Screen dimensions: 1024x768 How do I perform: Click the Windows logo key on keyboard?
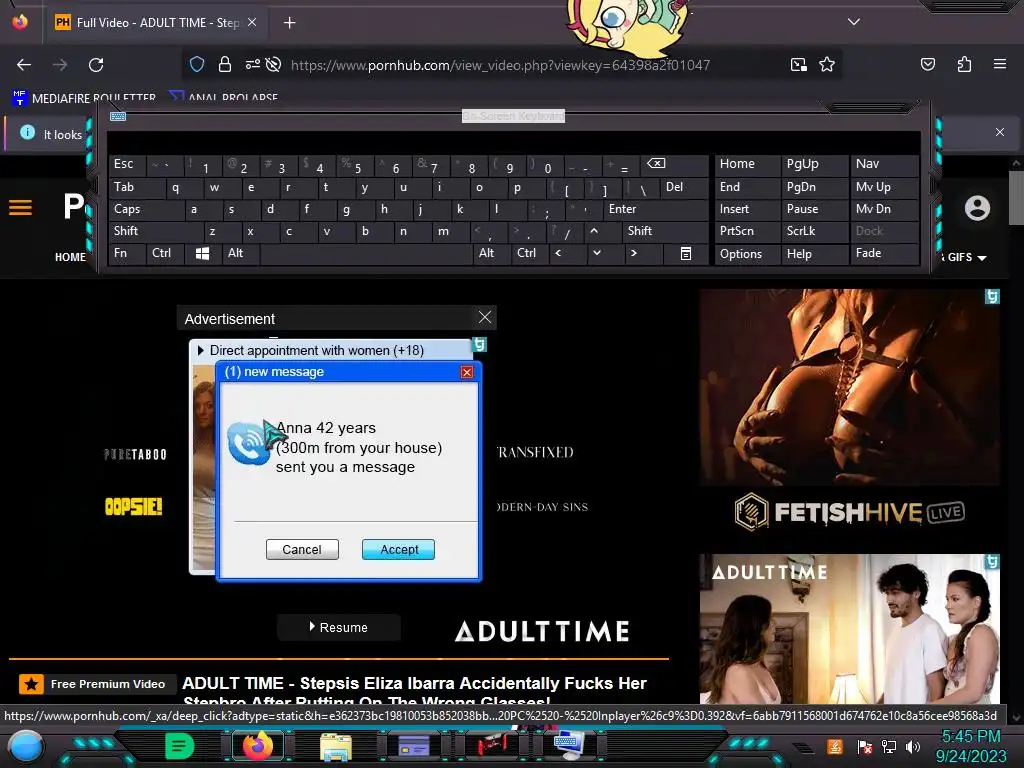(202, 253)
